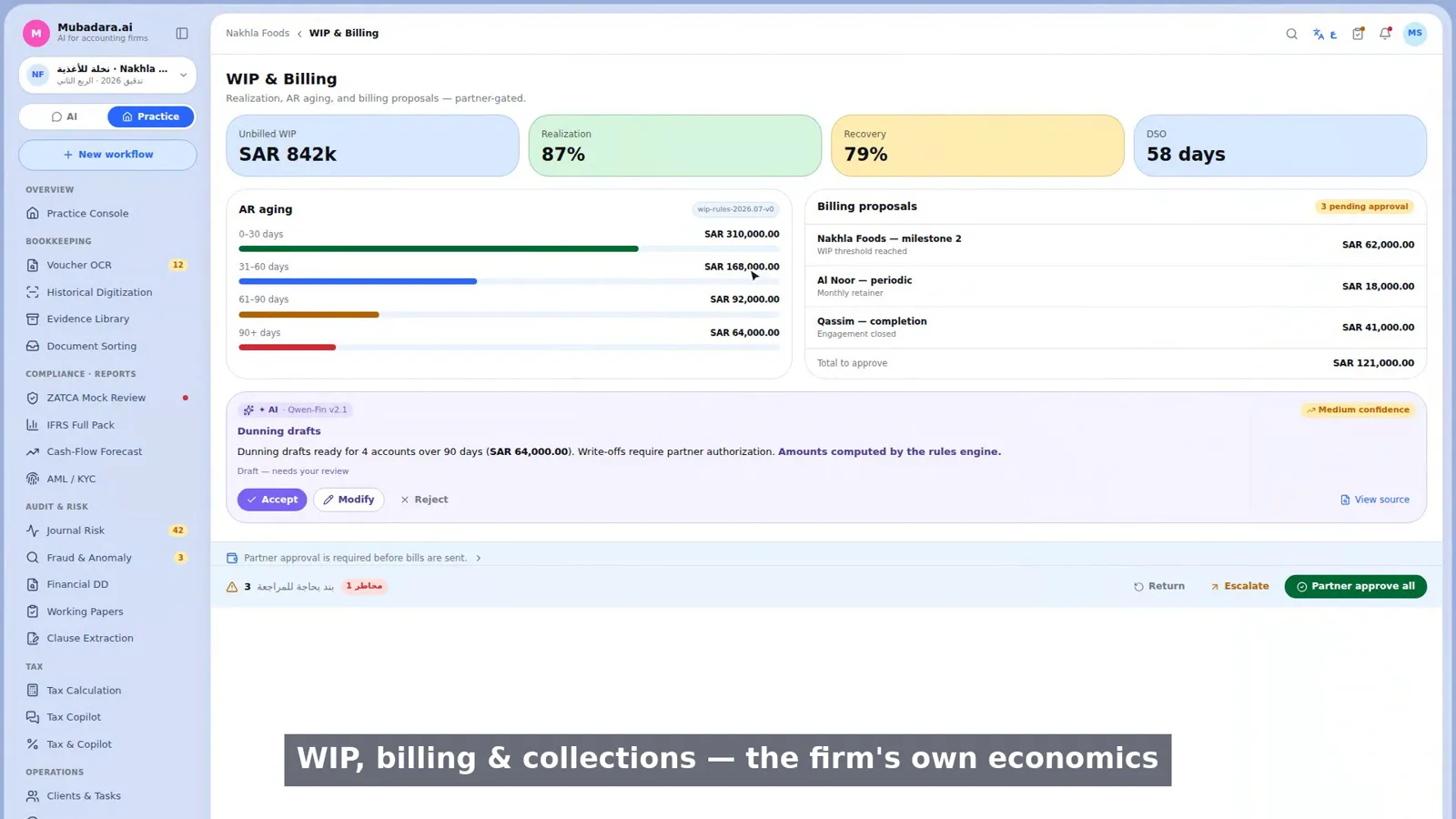Click the language translate icon
Image resolution: width=1456 pixels, height=819 pixels.
(x=1324, y=34)
